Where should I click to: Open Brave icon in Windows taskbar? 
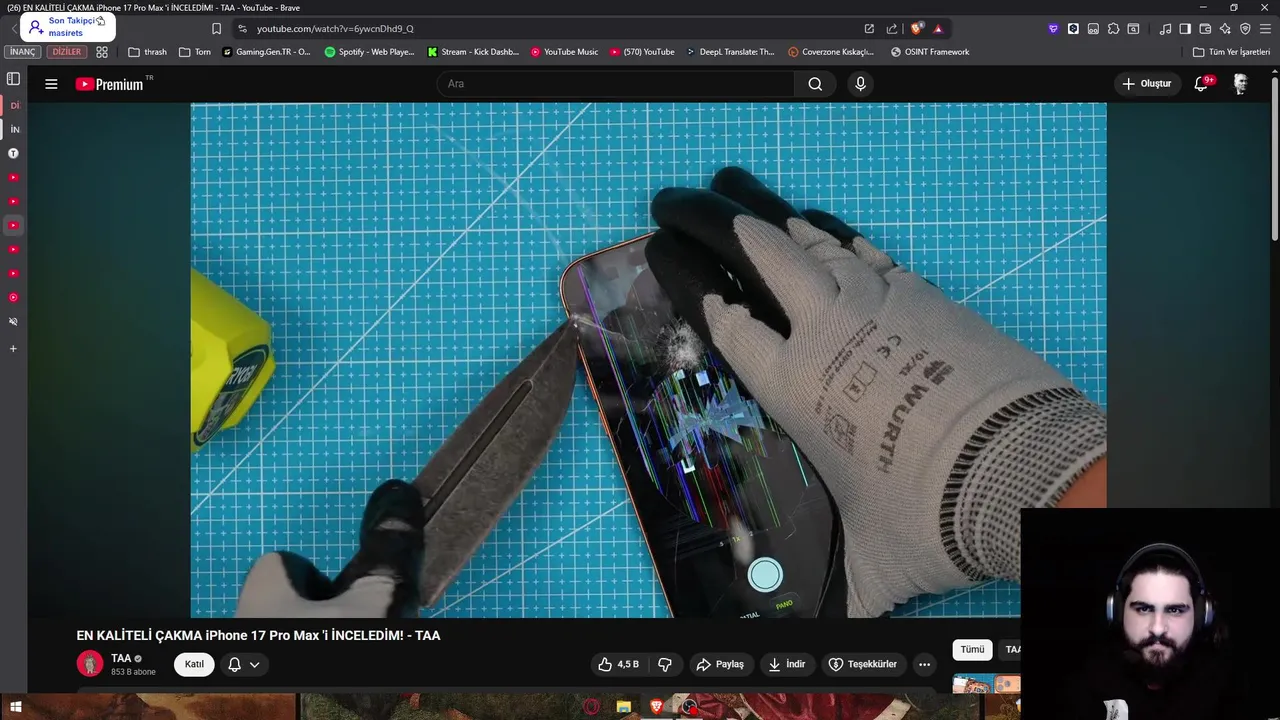tap(656, 708)
